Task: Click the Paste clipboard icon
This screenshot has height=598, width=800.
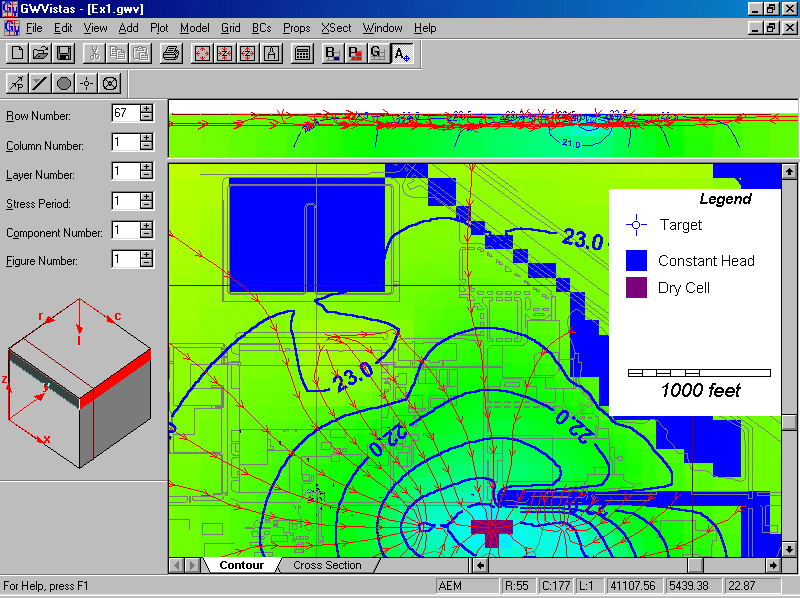Action: [x=141, y=53]
